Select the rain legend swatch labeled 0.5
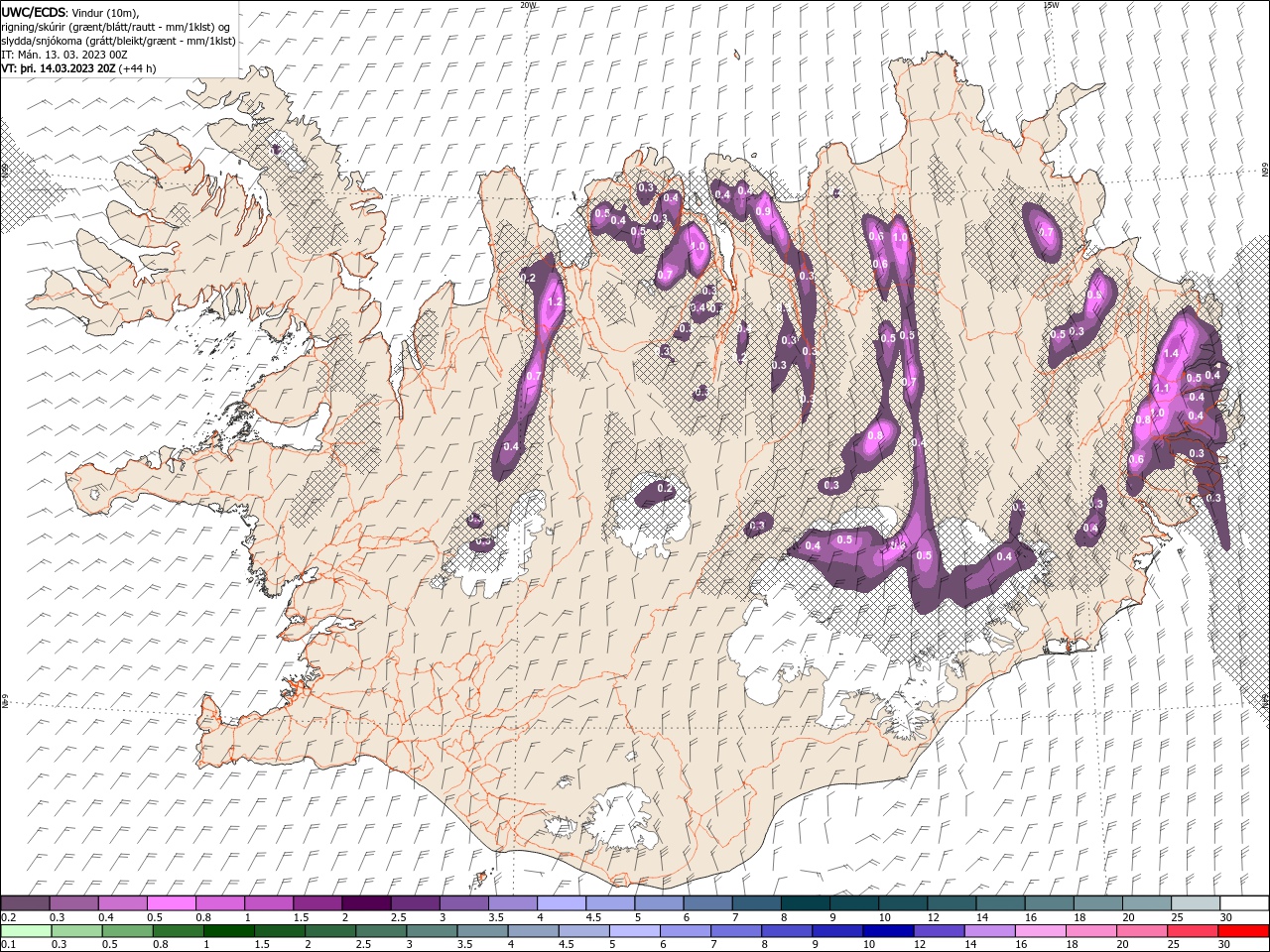 [x=127, y=931]
